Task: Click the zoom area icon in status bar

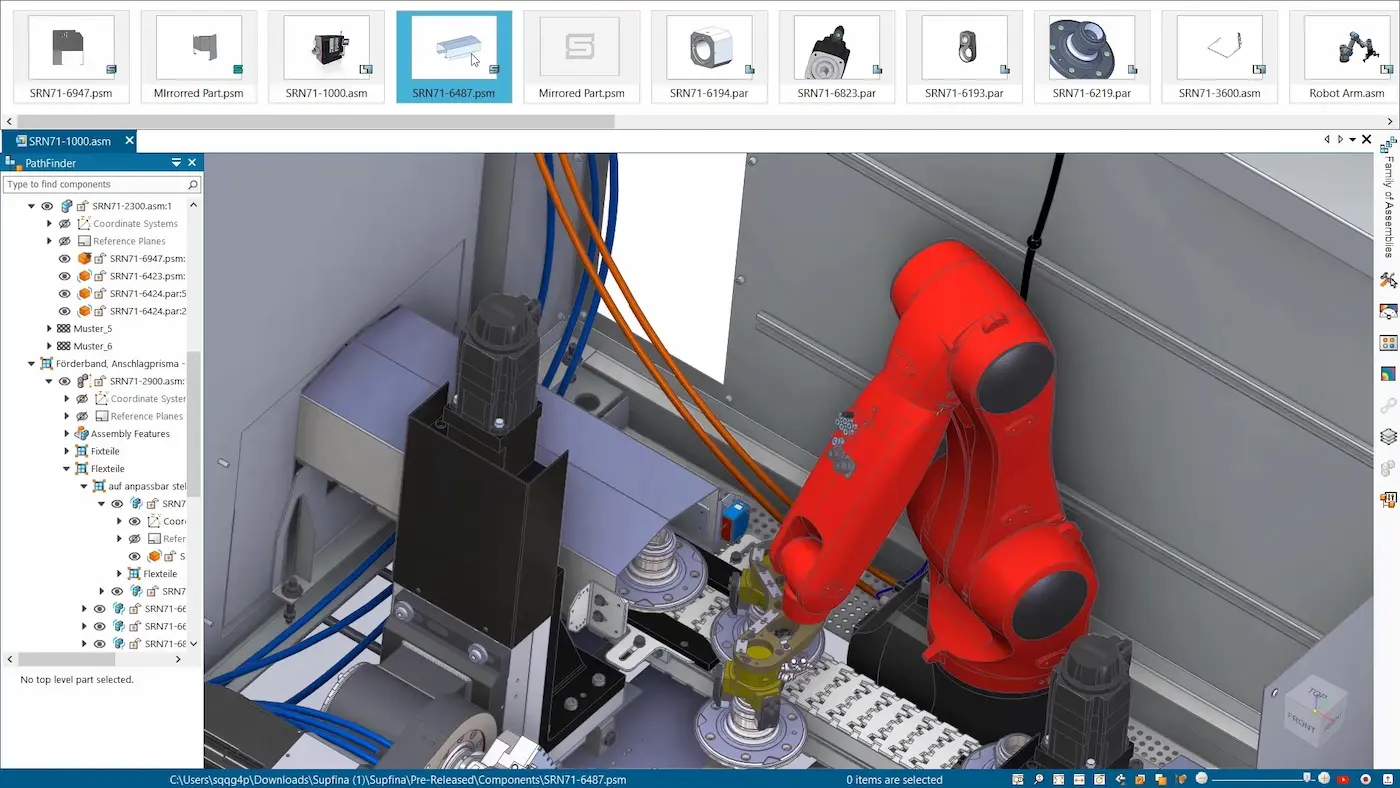Action: pyautogui.click(x=1018, y=779)
